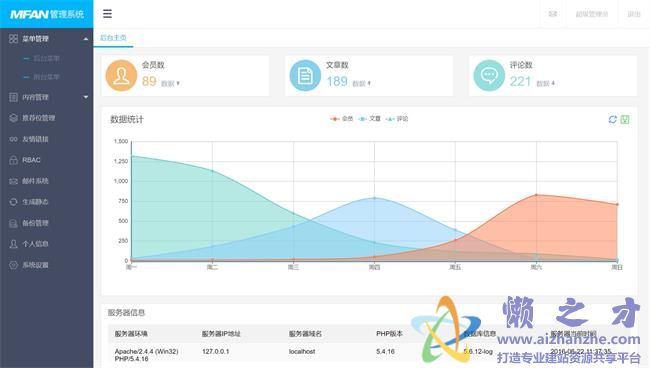Image resolution: width=650 pixels, height=368 pixels.
Task: Click 退出 logout link at top right
Action: pos(634,14)
